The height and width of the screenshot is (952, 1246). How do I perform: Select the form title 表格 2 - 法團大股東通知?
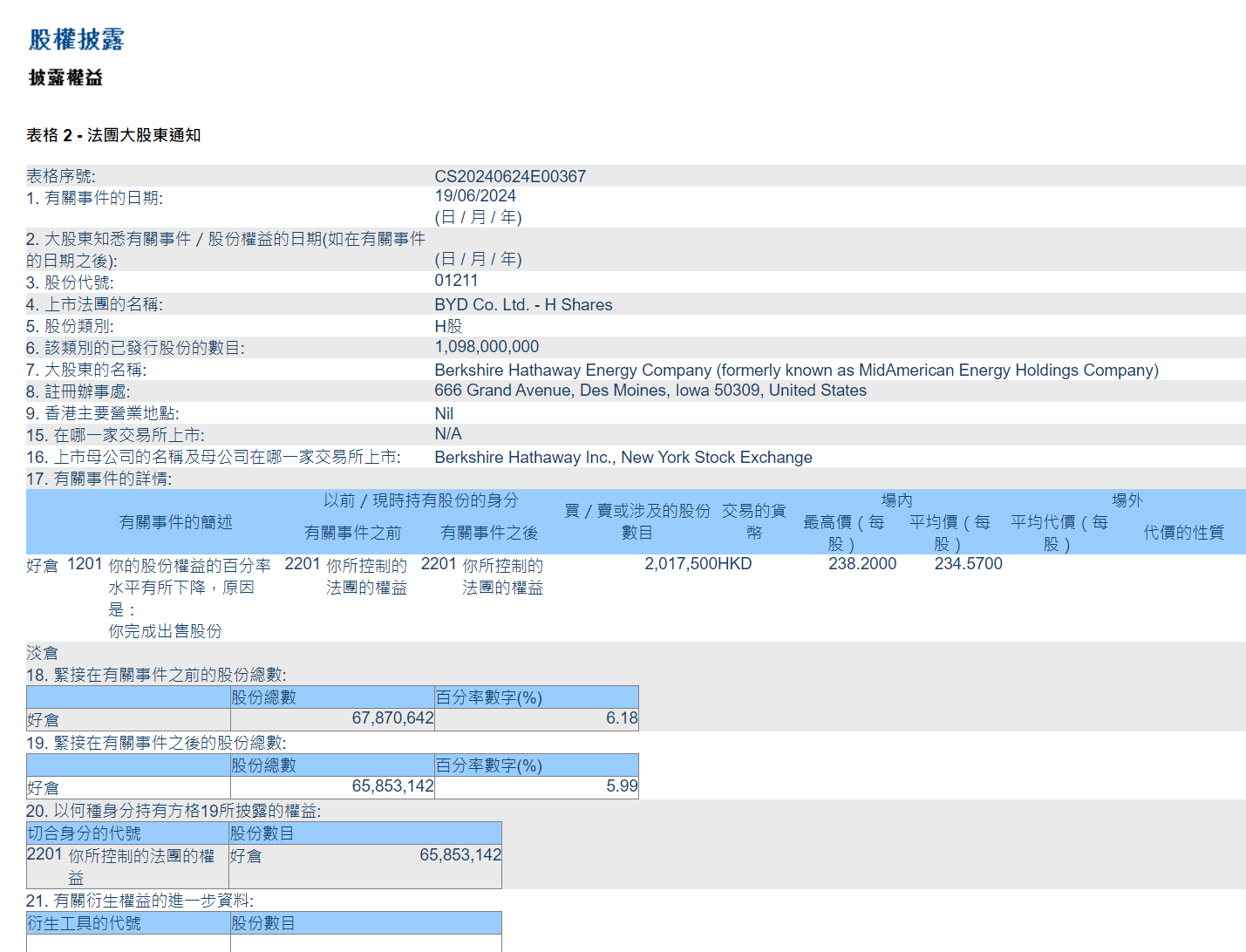pyautogui.click(x=113, y=135)
